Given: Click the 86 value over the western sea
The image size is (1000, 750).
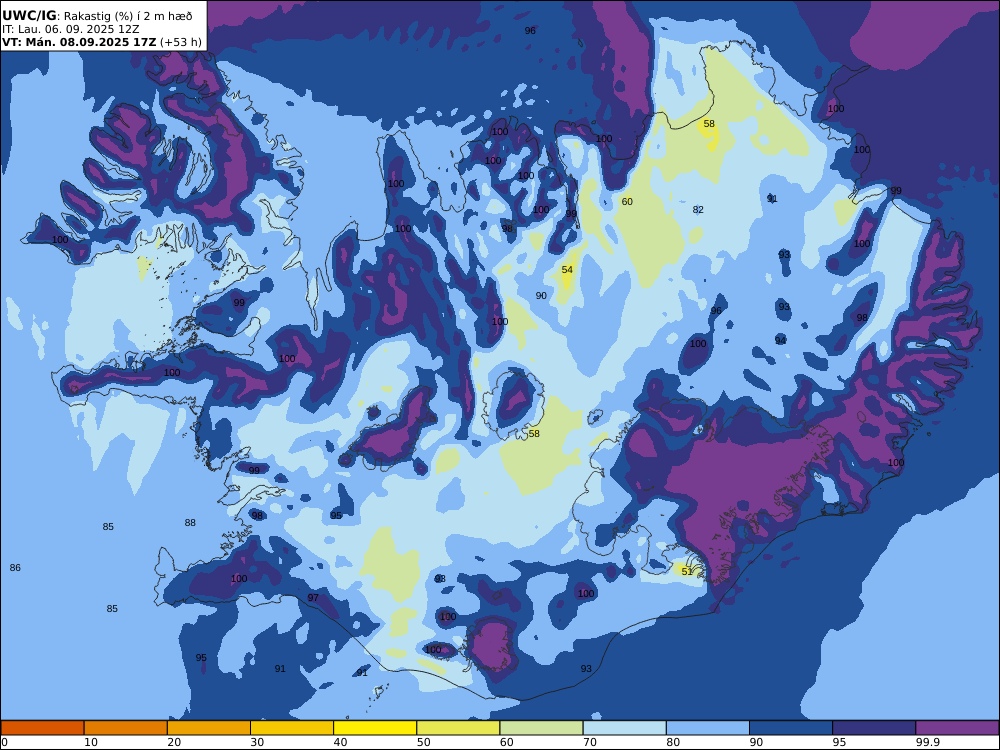Looking at the screenshot, I should click(x=15, y=568).
